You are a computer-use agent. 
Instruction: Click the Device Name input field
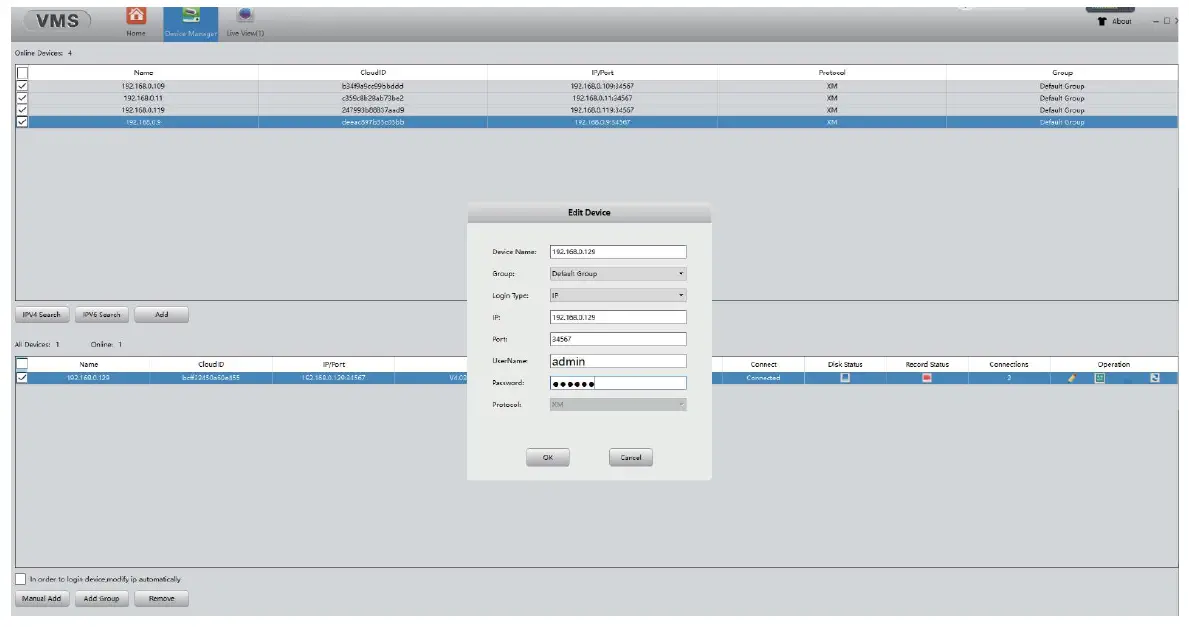[618, 252]
